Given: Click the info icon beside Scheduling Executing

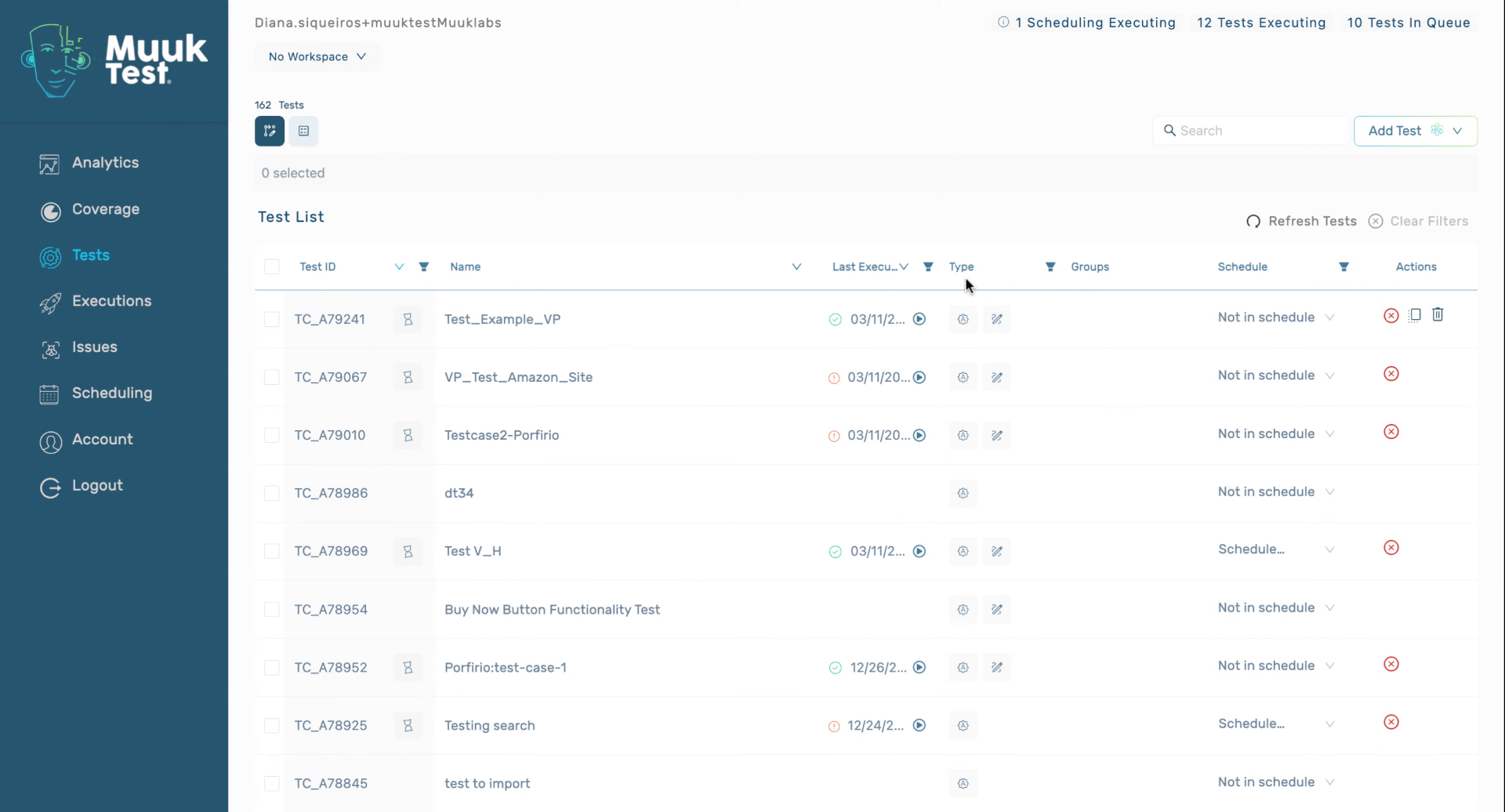Looking at the screenshot, I should (1003, 22).
